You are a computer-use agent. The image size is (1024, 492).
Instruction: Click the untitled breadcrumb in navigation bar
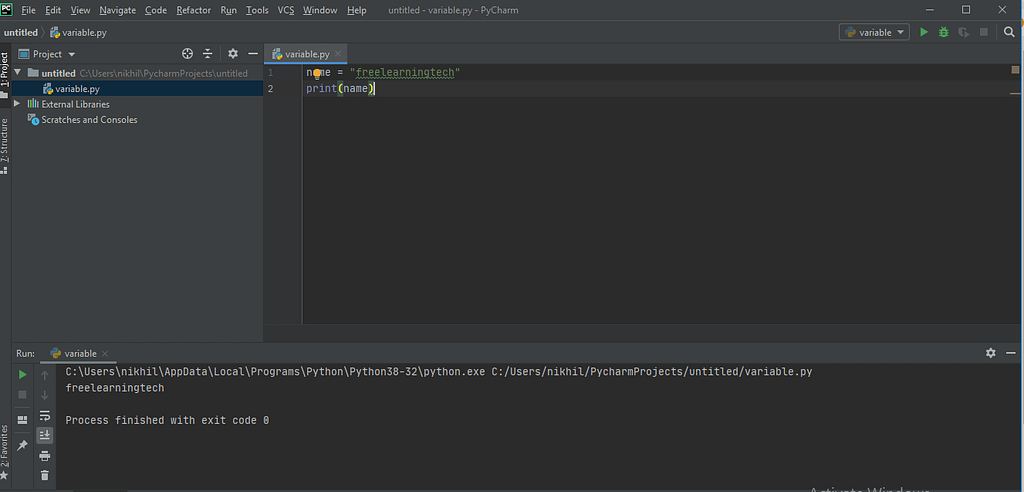(21, 33)
